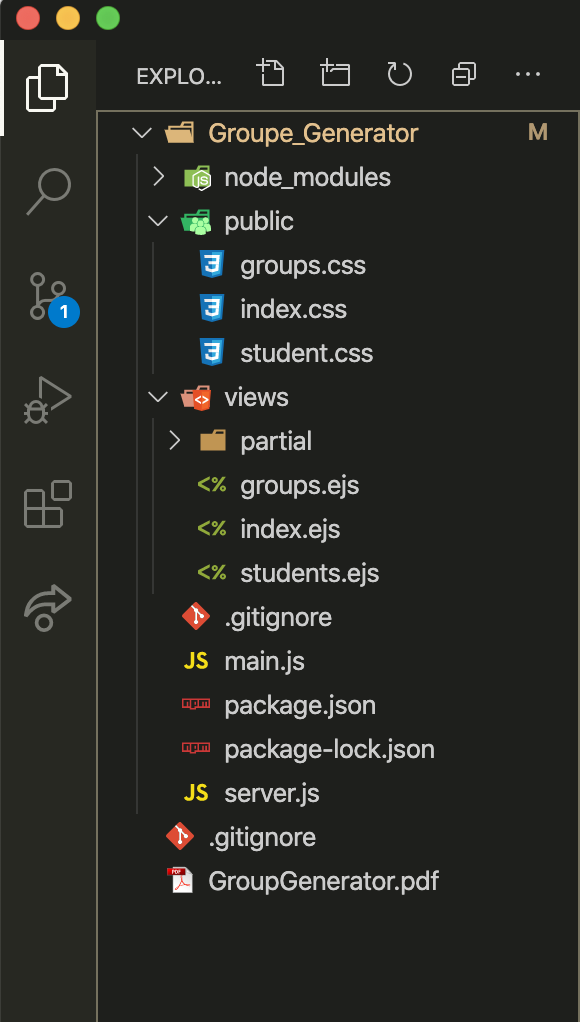This screenshot has width=580, height=1022.
Task: Click the M modified badge next to Groupe_Generator
Action: click(538, 131)
